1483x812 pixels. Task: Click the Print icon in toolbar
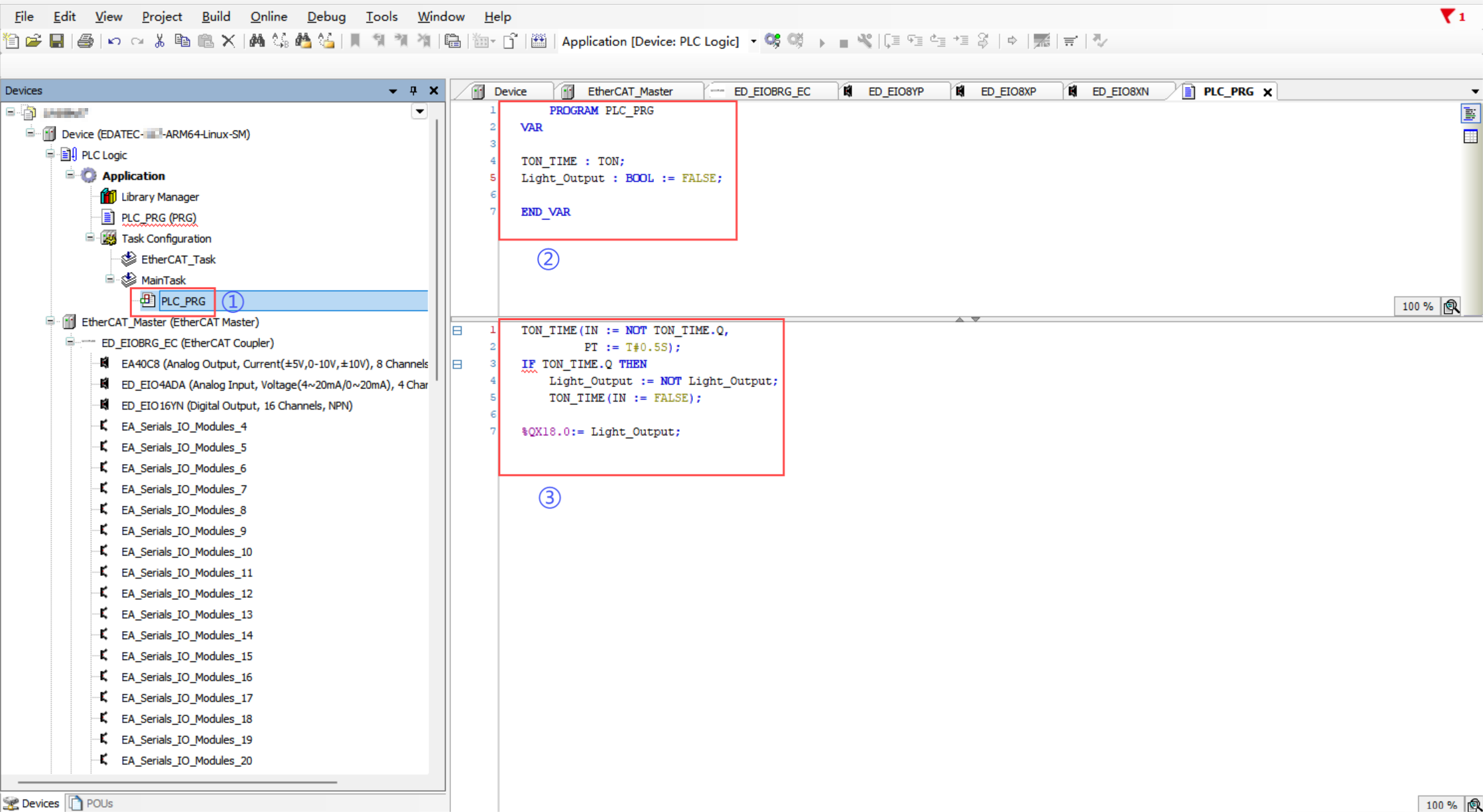click(86, 41)
